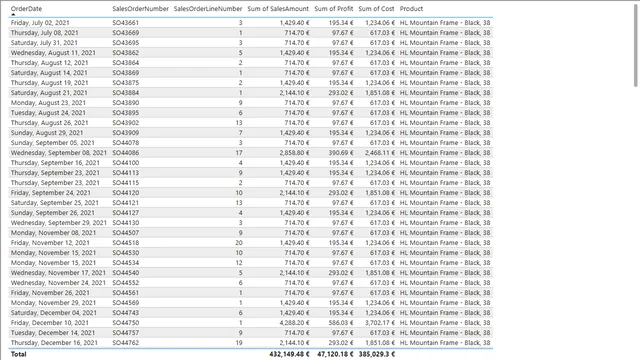Select the Friday, July 02, 2021 cell
640x360 pixels.
(40, 23)
